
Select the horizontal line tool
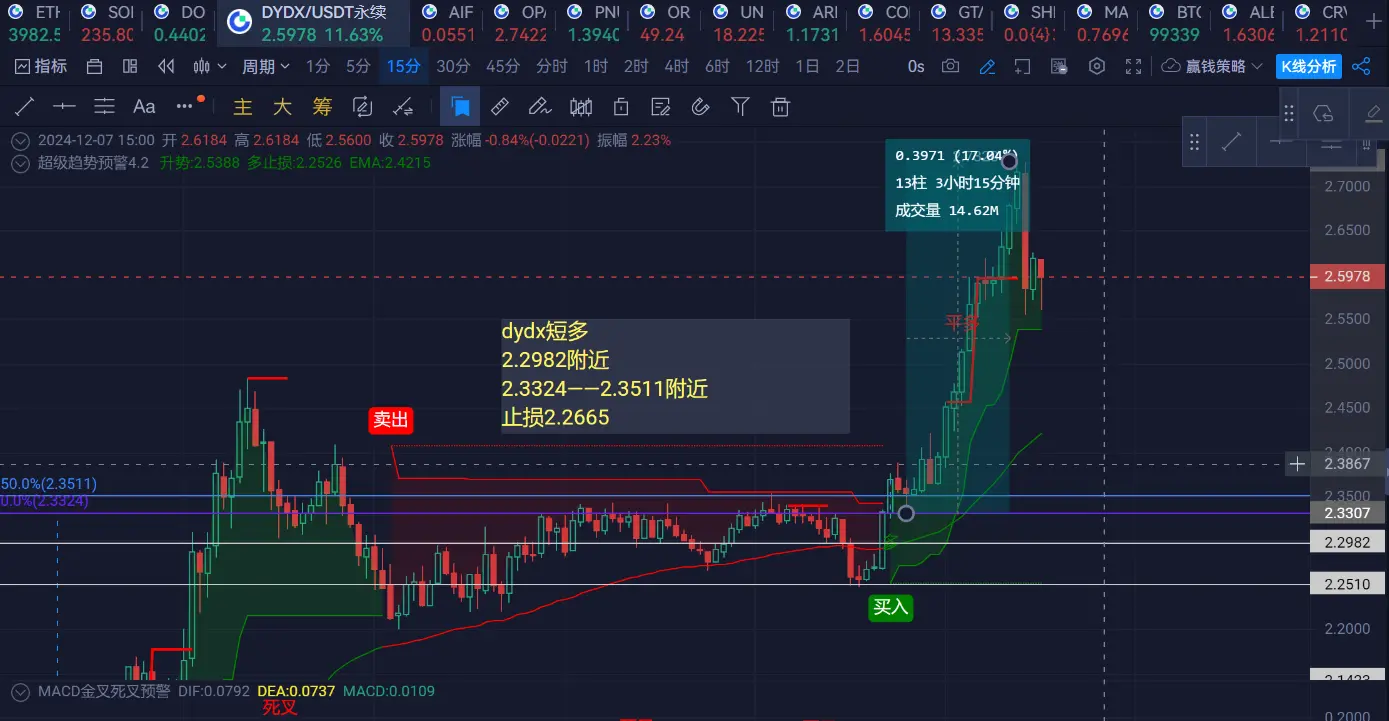pyautogui.click(x=65, y=106)
